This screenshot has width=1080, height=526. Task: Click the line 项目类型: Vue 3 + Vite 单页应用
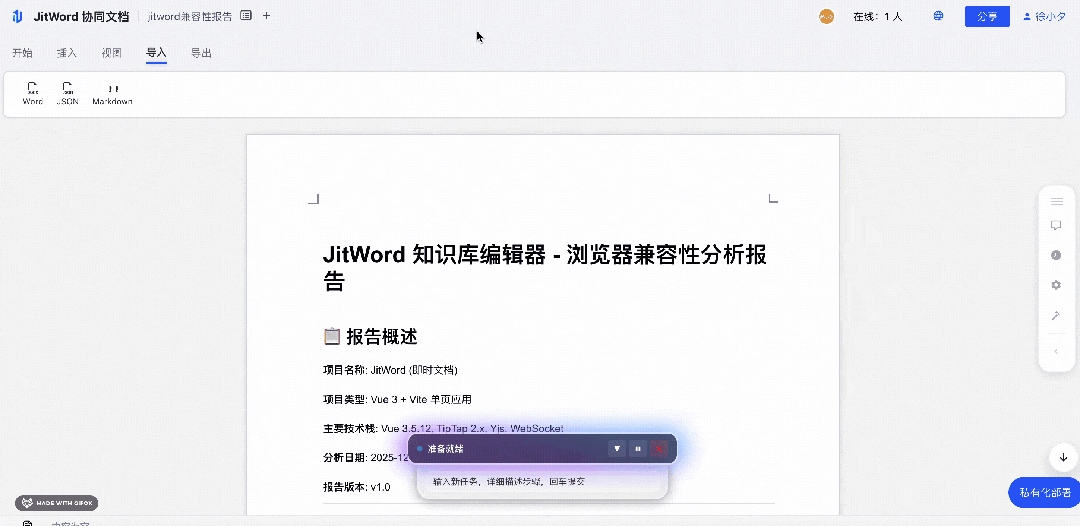pos(397,399)
